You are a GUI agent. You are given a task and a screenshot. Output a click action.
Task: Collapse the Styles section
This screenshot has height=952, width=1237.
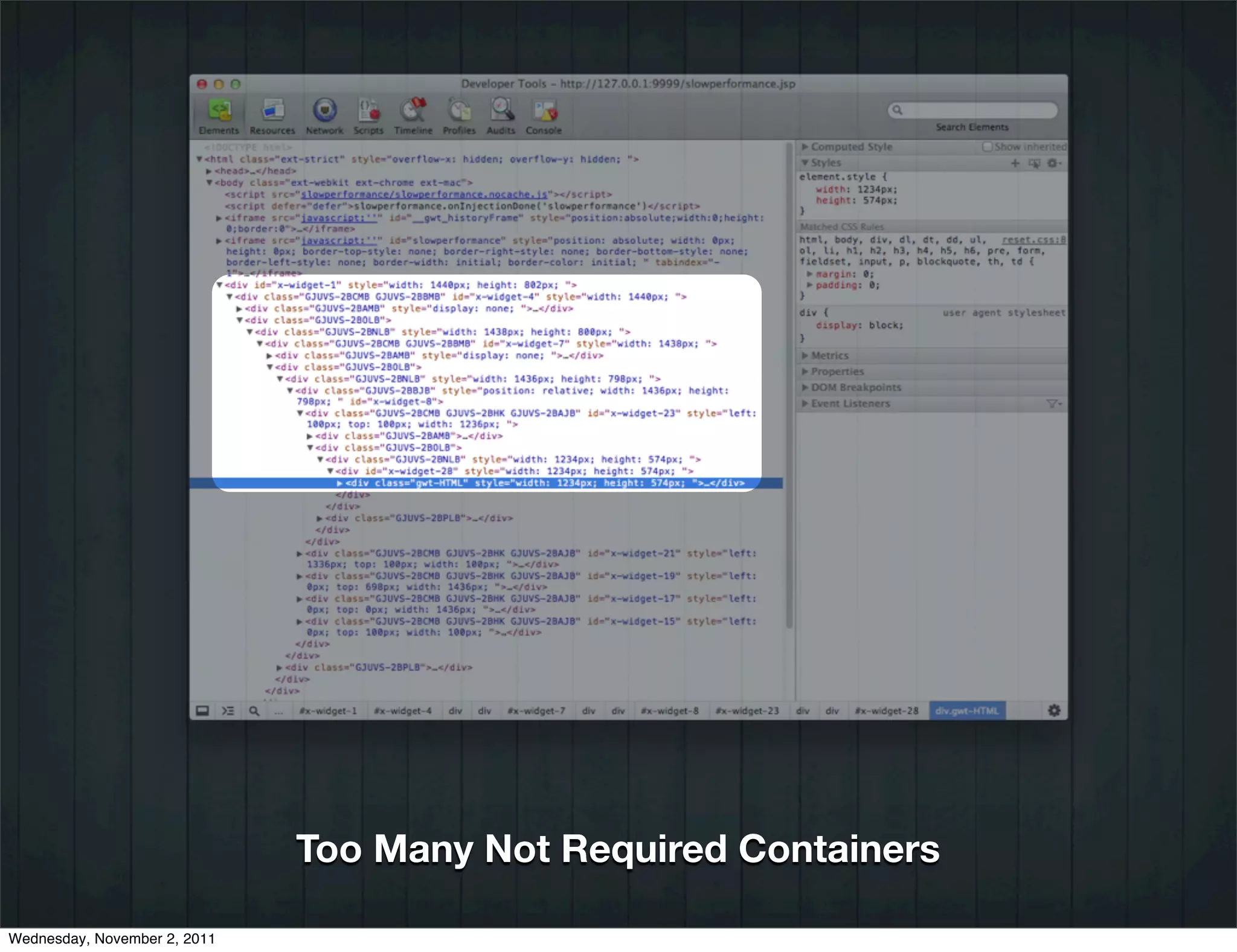(x=805, y=163)
